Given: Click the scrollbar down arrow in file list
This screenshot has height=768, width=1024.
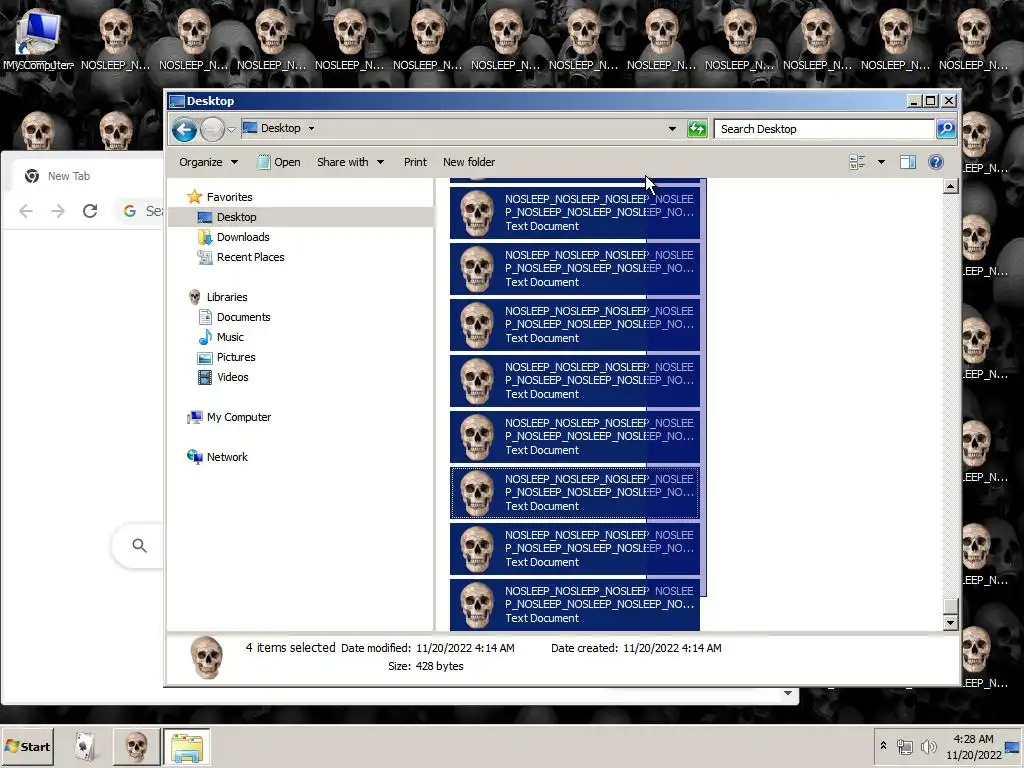Looking at the screenshot, I should (x=951, y=623).
